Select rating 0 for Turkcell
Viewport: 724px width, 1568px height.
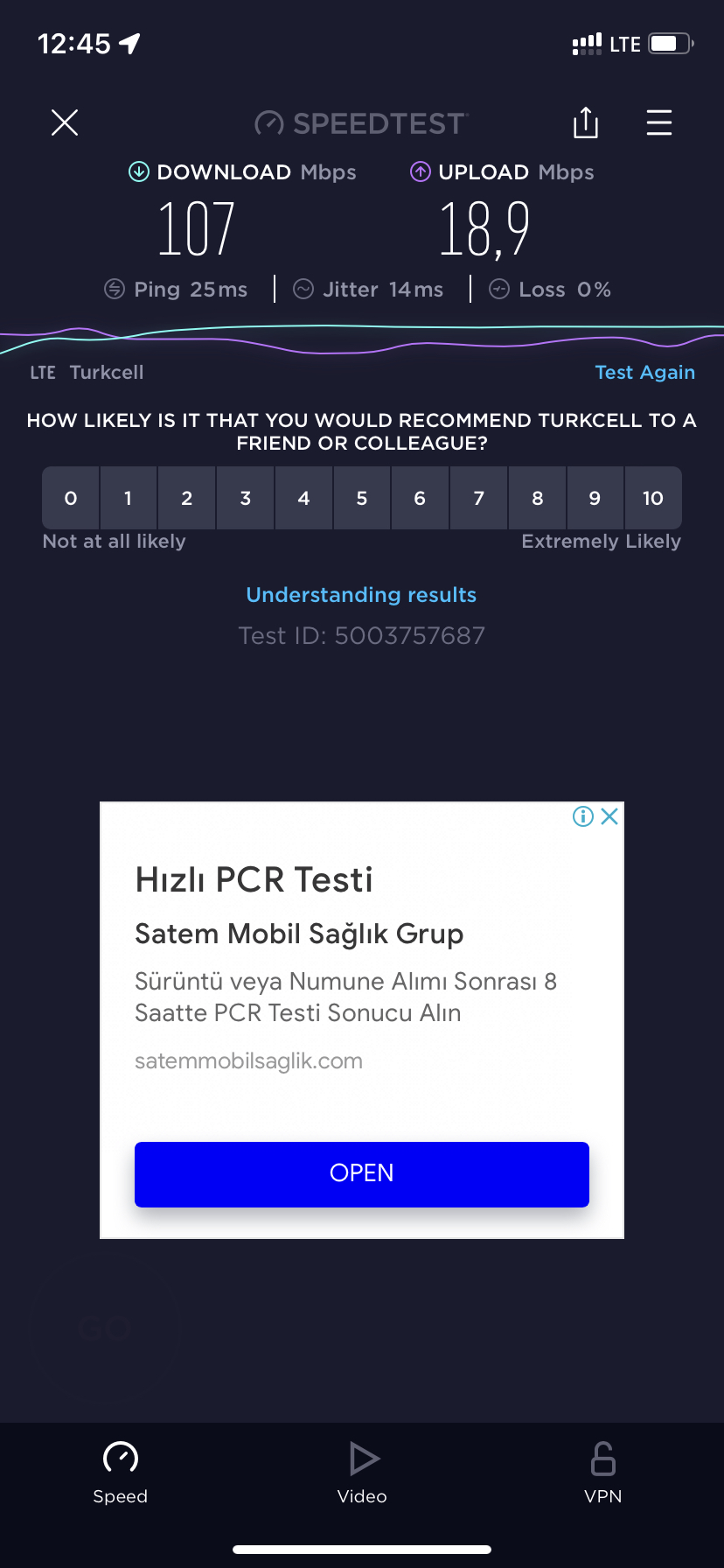[71, 498]
